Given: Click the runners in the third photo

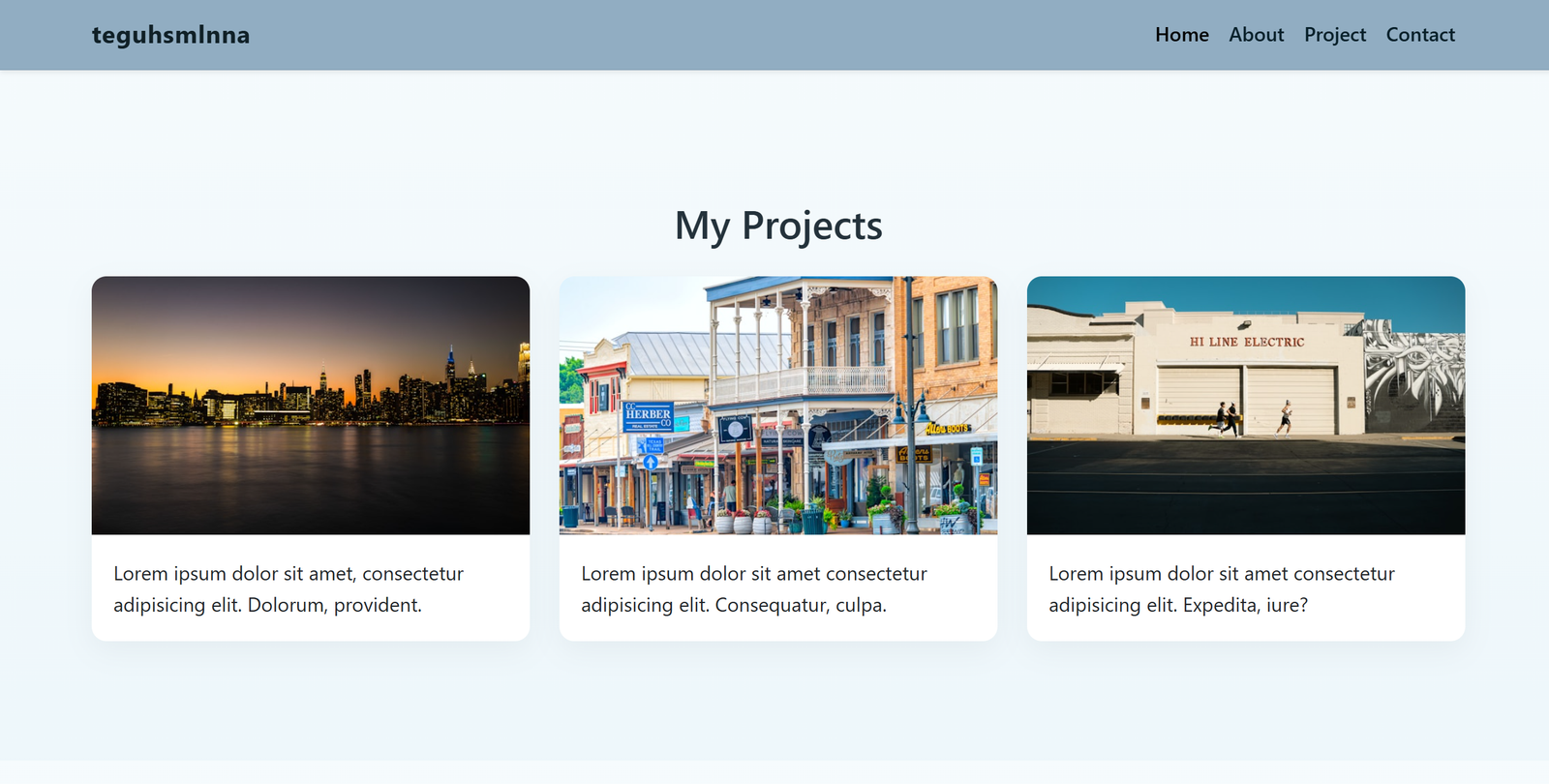Looking at the screenshot, I should [x=1230, y=418].
